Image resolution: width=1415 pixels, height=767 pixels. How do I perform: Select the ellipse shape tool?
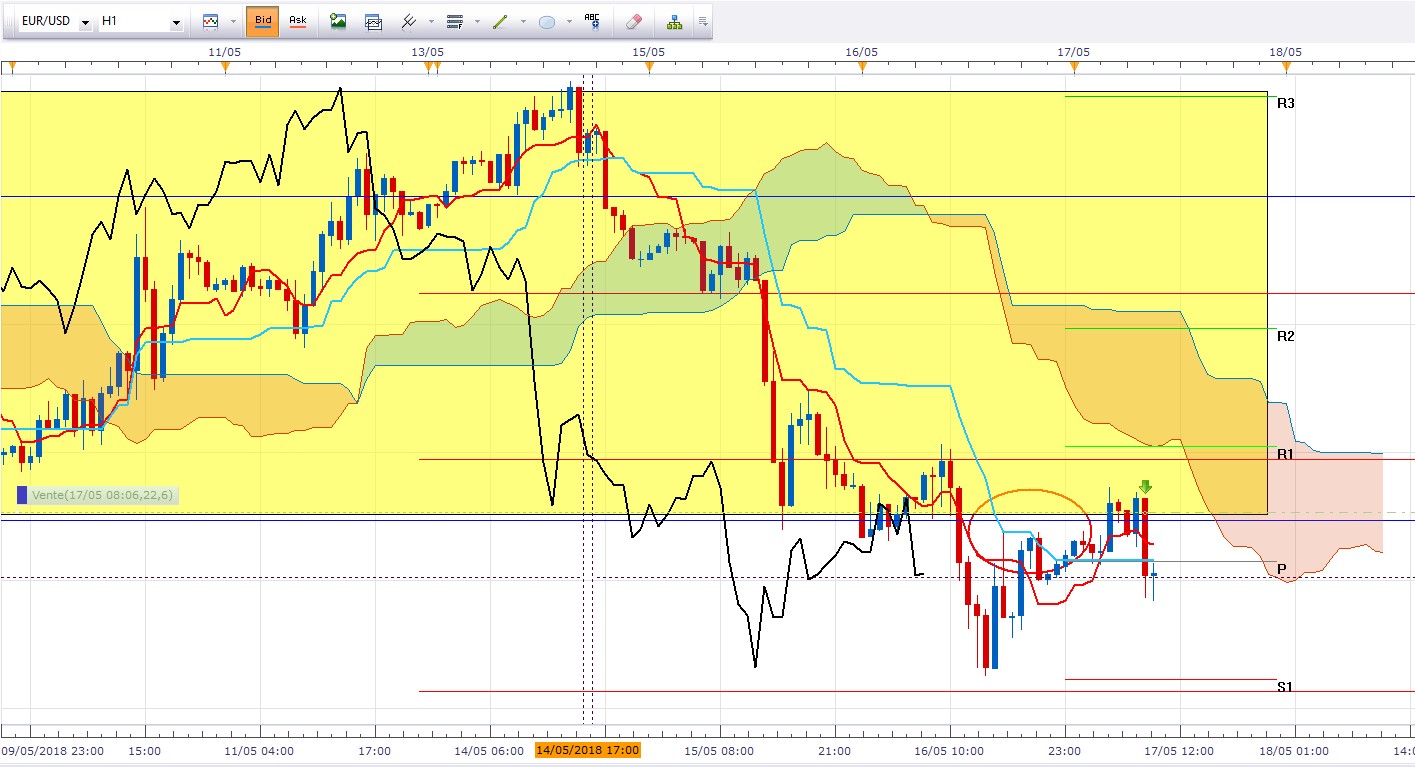point(547,21)
